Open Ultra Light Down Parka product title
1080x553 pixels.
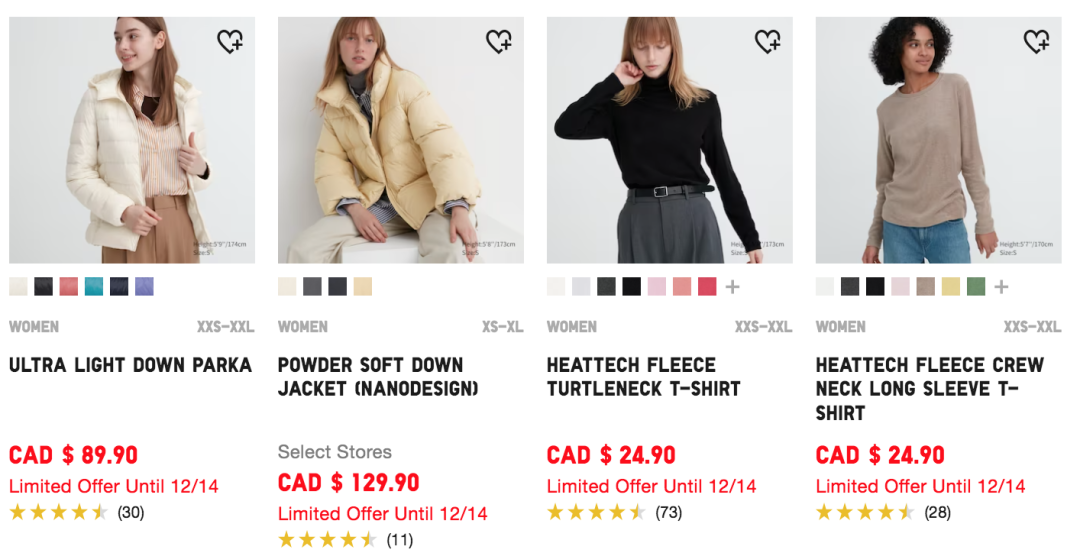coord(130,365)
